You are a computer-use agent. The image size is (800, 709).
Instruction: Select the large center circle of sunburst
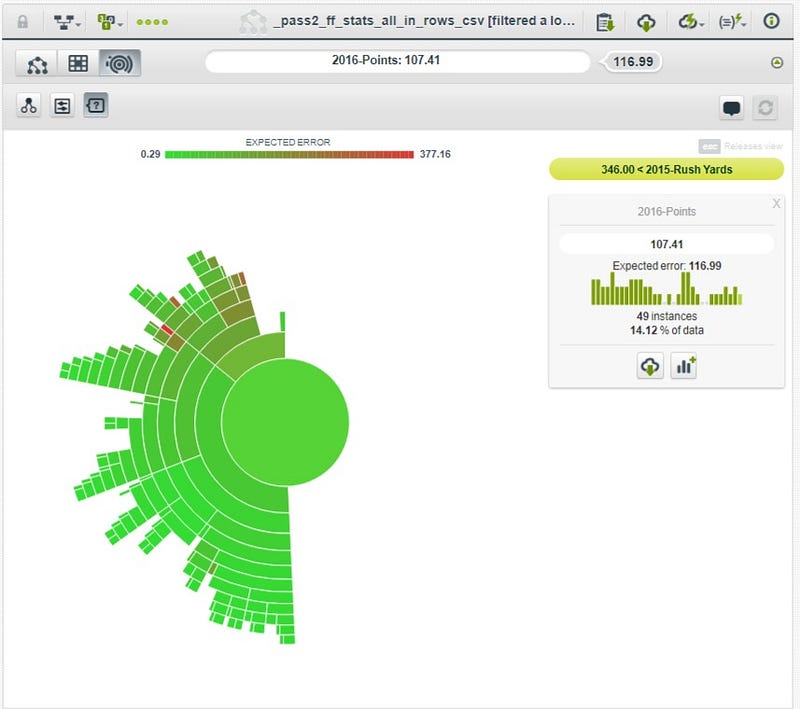pyautogui.click(x=285, y=422)
